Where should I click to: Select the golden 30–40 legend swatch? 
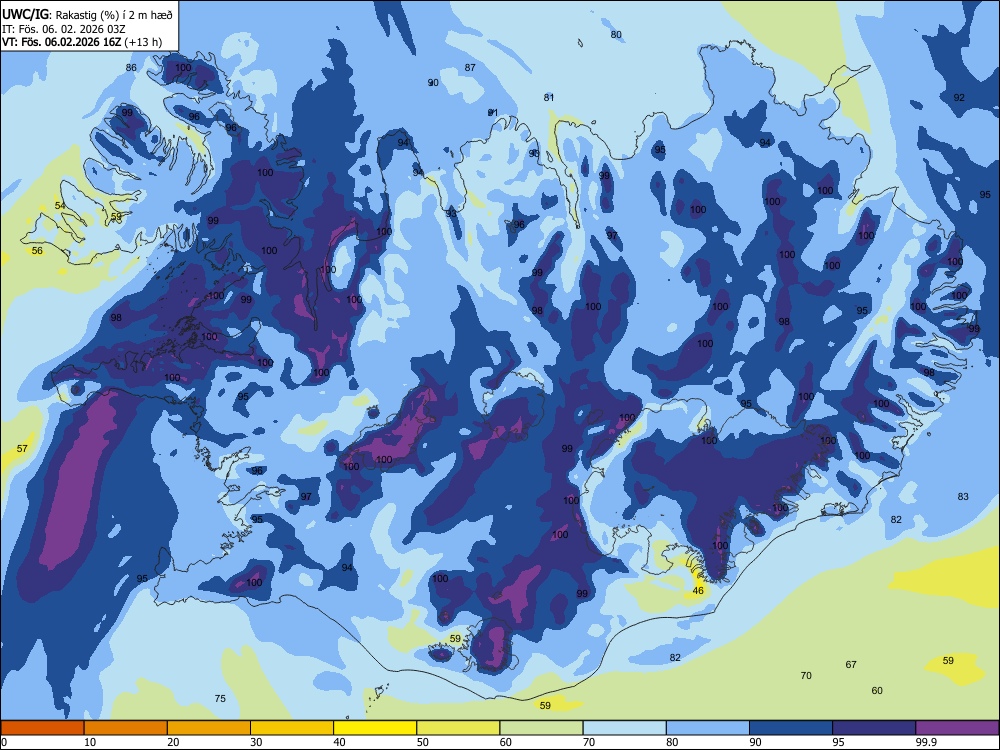tap(292, 728)
